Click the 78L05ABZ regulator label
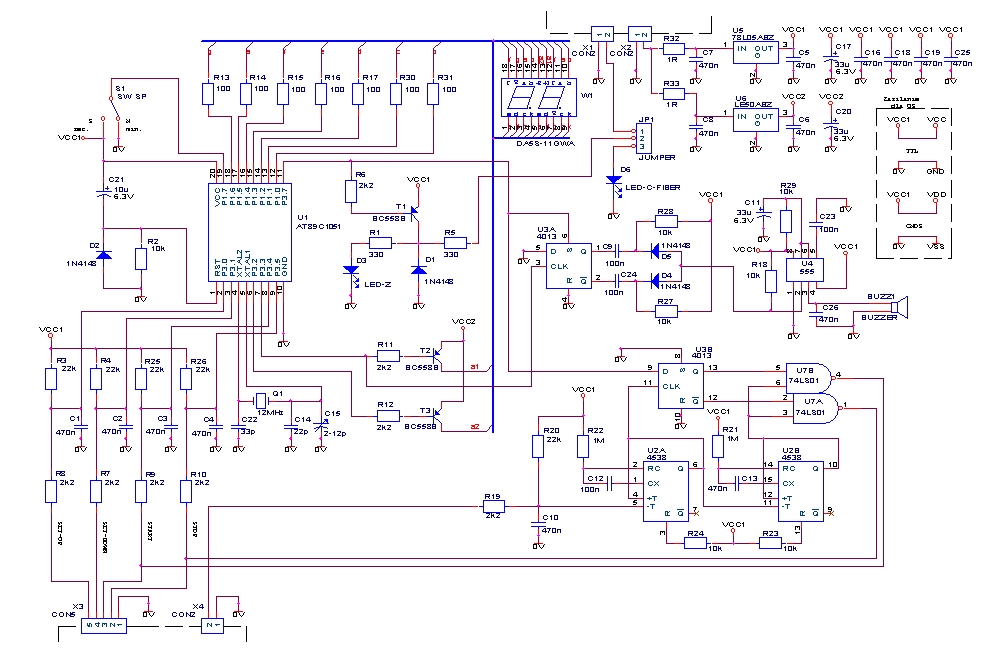The image size is (988, 657). click(753, 38)
